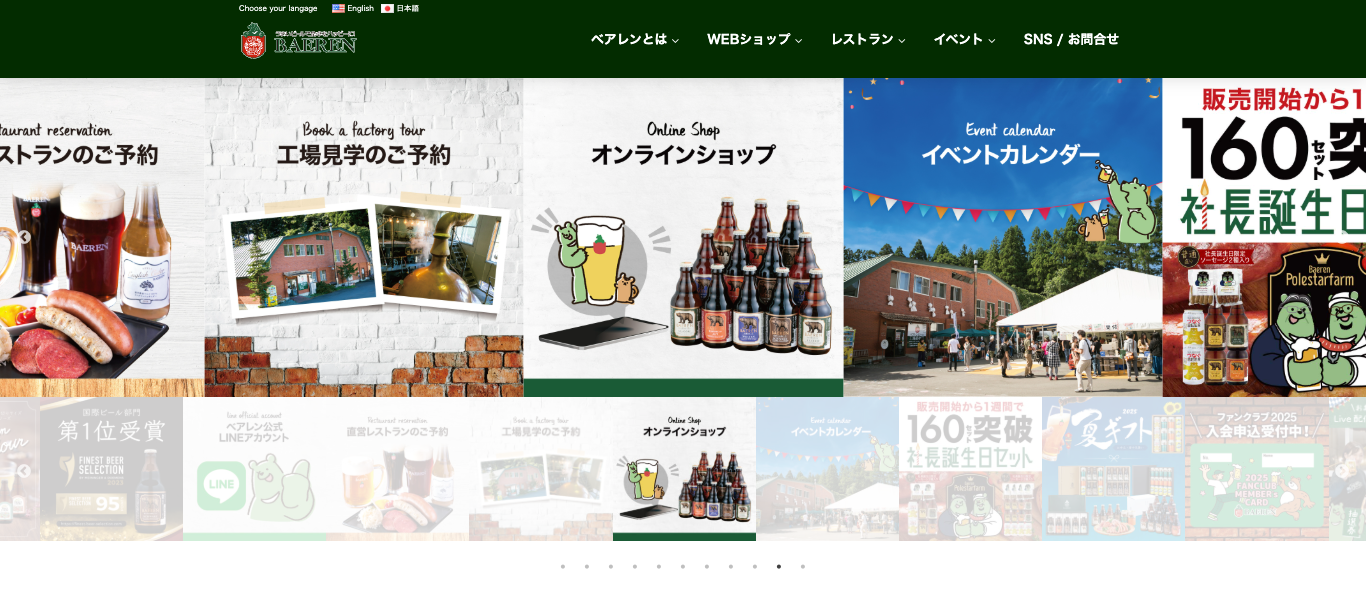
Task: Select the 160セット突破 社長誕生日セット thumbnail
Action: [970, 469]
